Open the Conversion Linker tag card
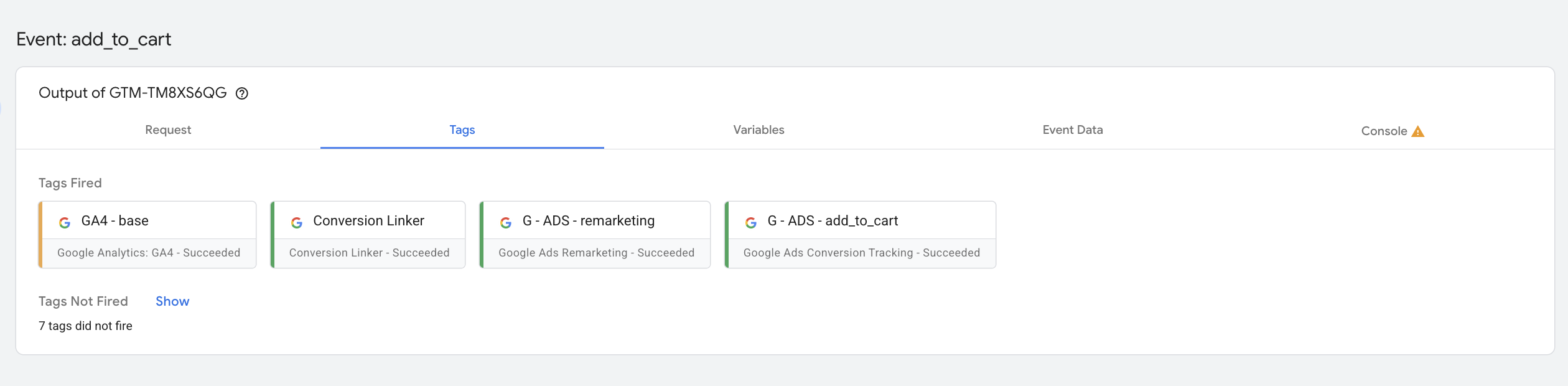 (x=368, y=235)
